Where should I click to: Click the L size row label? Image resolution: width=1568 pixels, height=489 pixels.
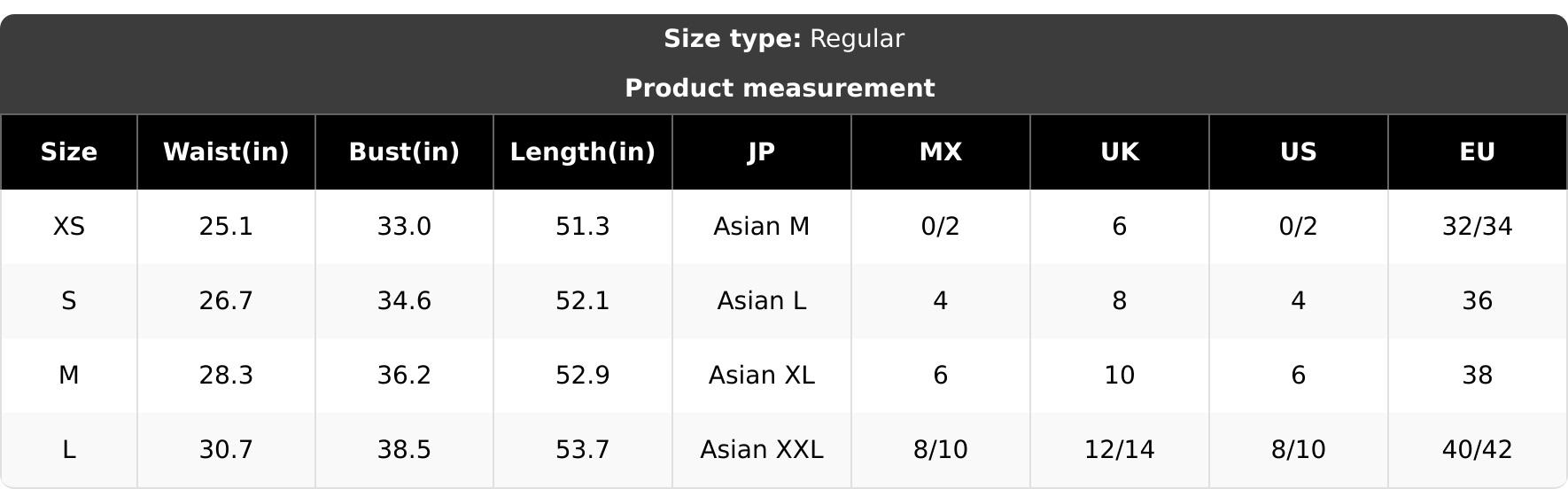pos(69,450)
